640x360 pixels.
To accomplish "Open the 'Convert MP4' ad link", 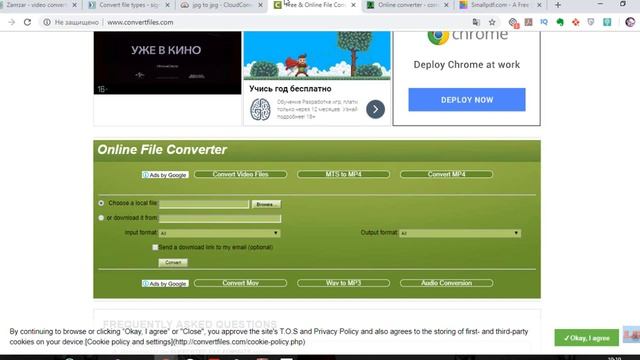I will [x=447, y=174].
